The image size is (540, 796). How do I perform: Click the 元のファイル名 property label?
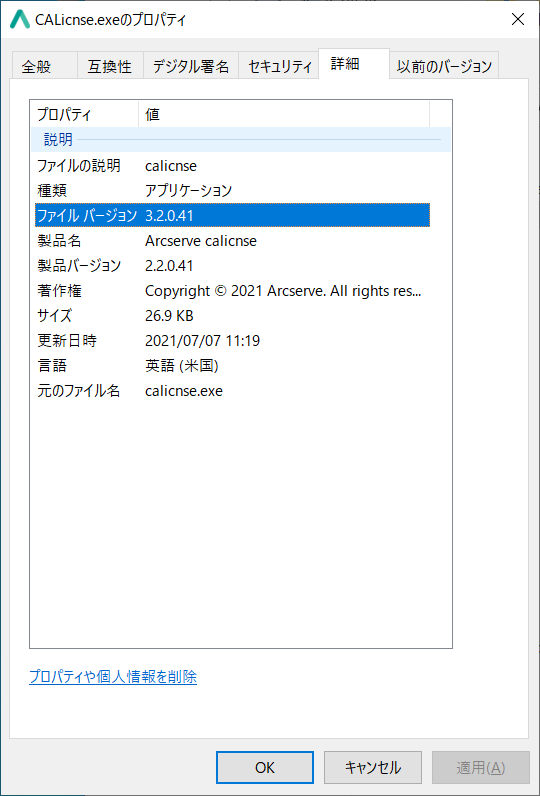79,390
